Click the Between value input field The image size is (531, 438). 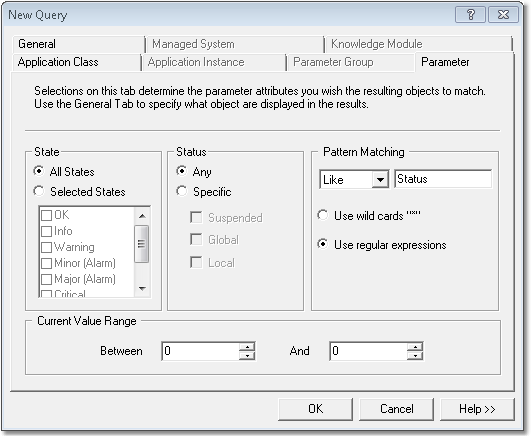coord(200,351)
